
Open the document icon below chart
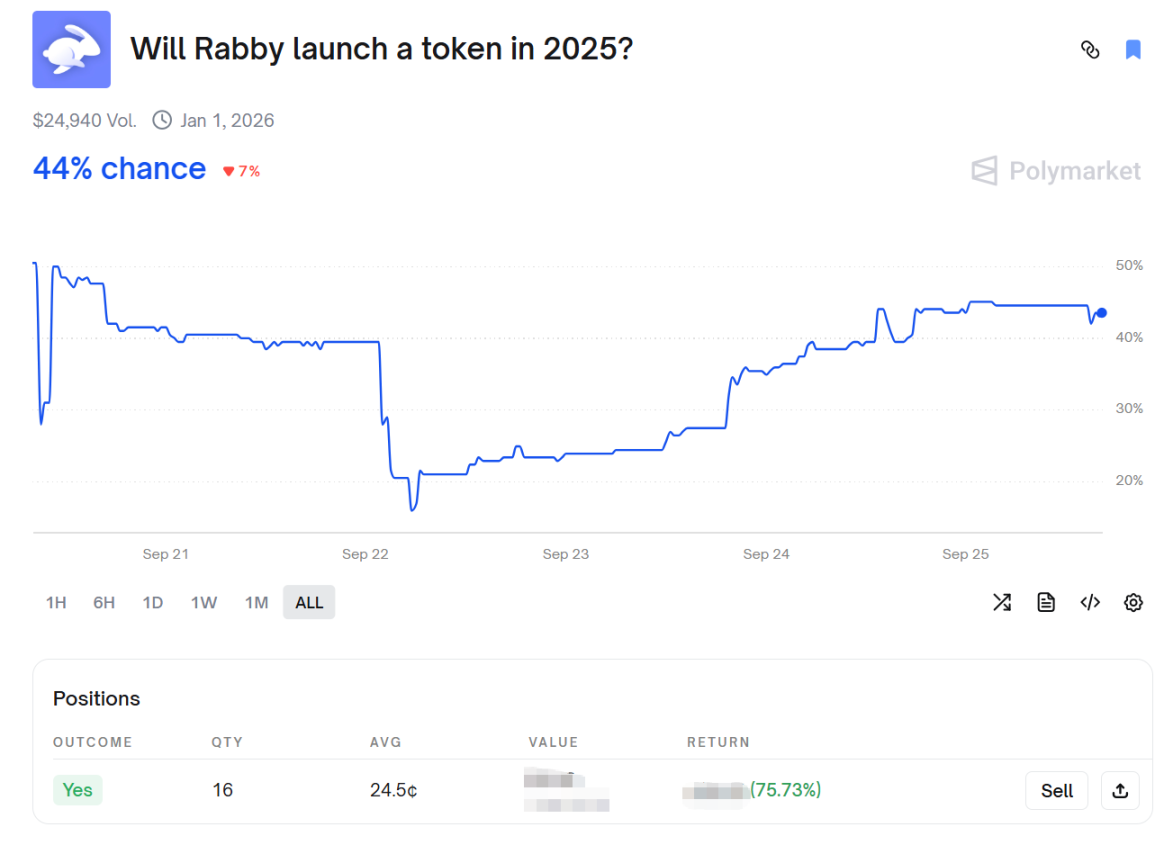tap(1046, 602)
